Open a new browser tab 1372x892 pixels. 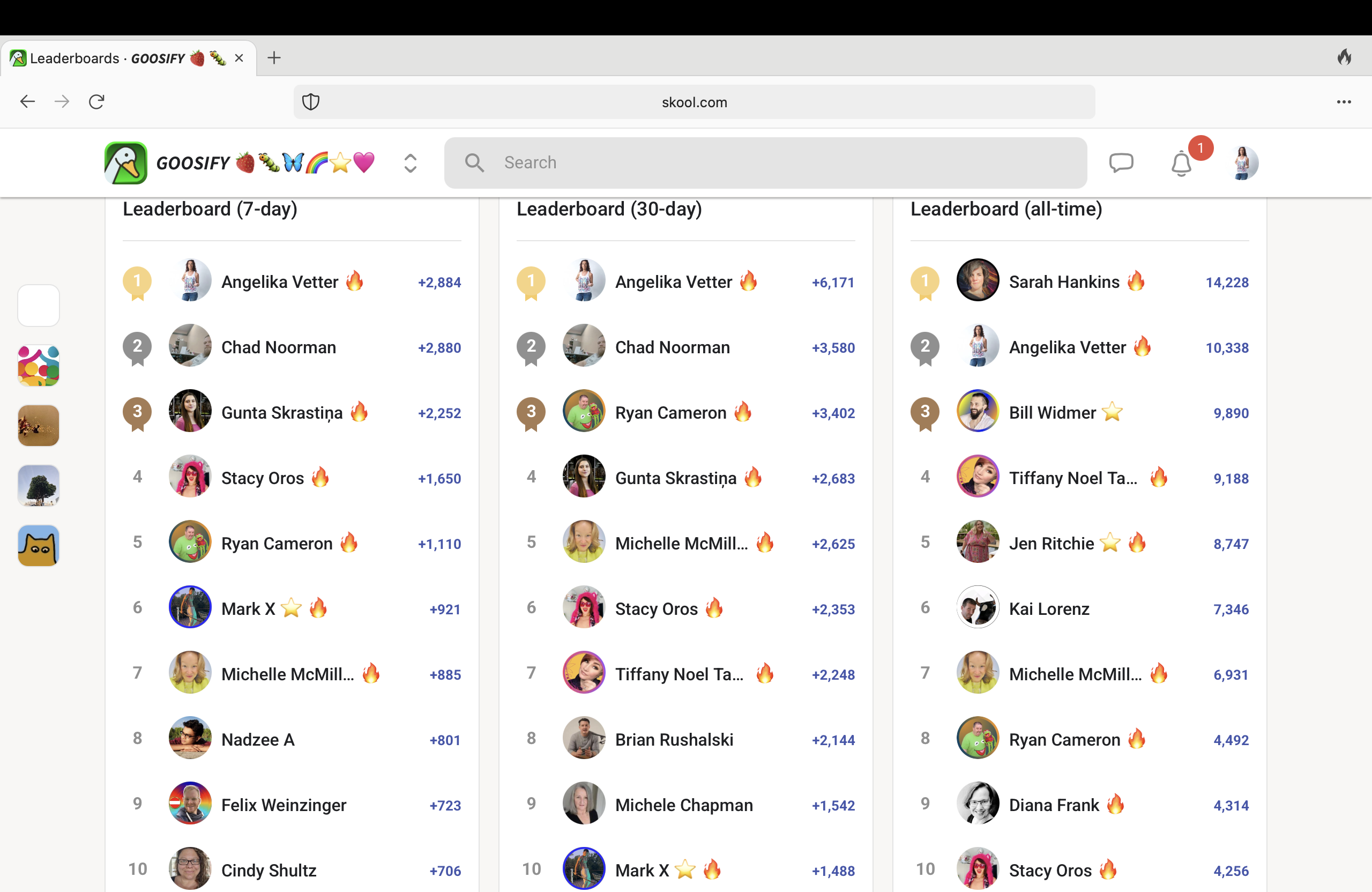(x=274, y=58)
